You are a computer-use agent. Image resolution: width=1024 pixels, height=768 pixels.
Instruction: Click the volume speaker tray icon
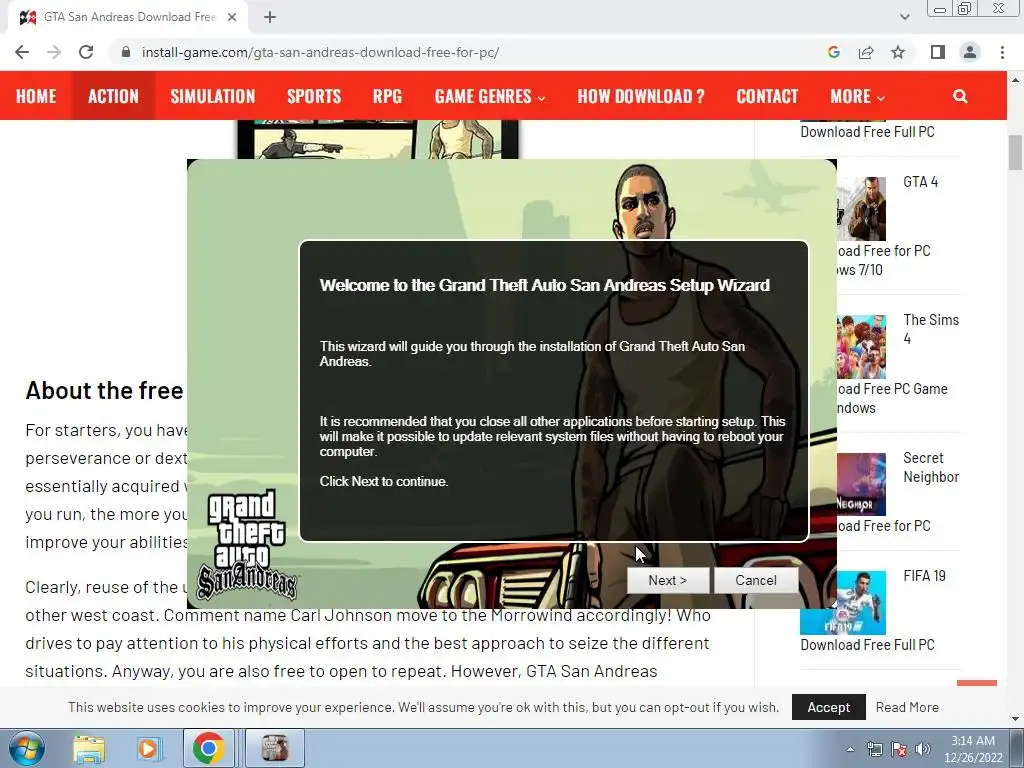(923, 749)
